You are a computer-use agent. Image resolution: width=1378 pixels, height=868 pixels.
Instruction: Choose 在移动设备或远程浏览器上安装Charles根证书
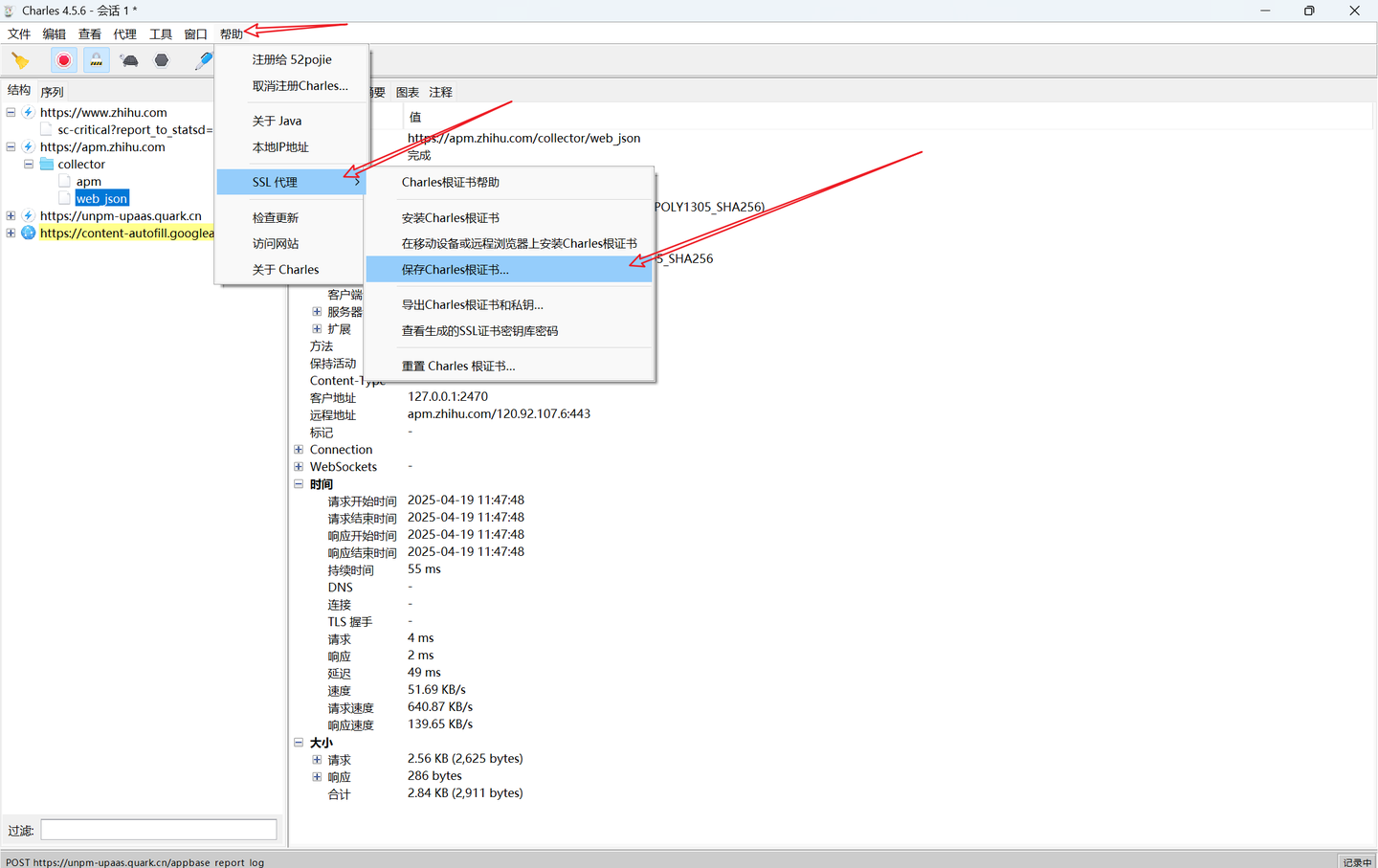pos(509,243)
